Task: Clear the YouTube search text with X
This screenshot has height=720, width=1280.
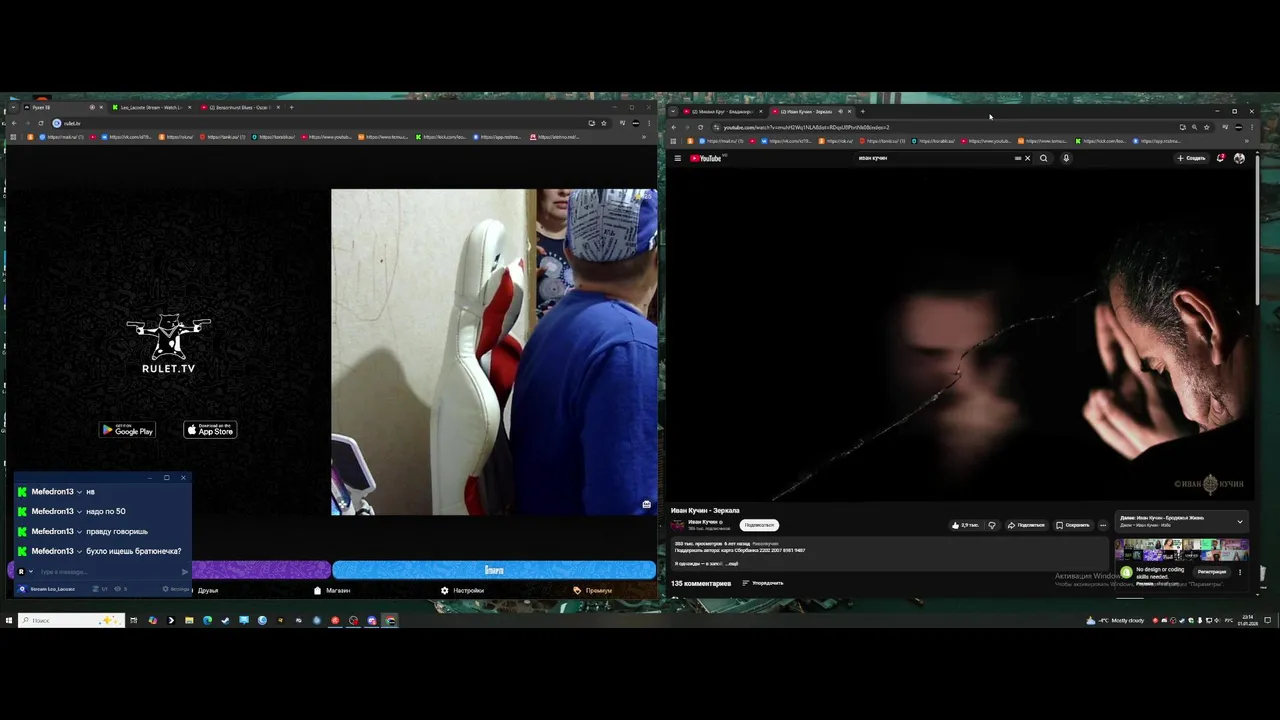Action: point(1027,158)
